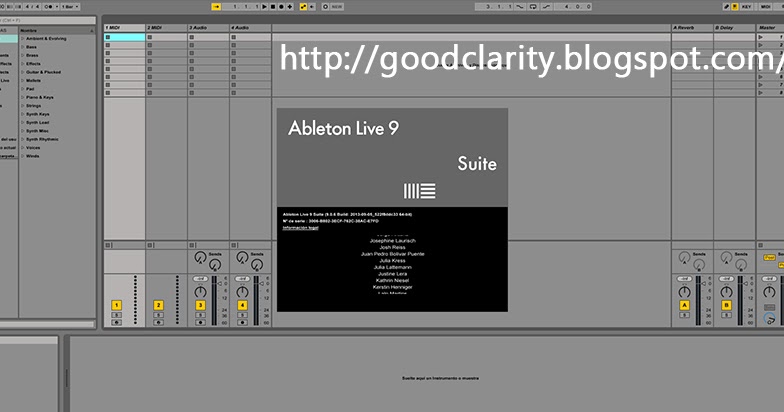Click the track 3 volume fader handle
784x412 pixels.
coord(220,284)
